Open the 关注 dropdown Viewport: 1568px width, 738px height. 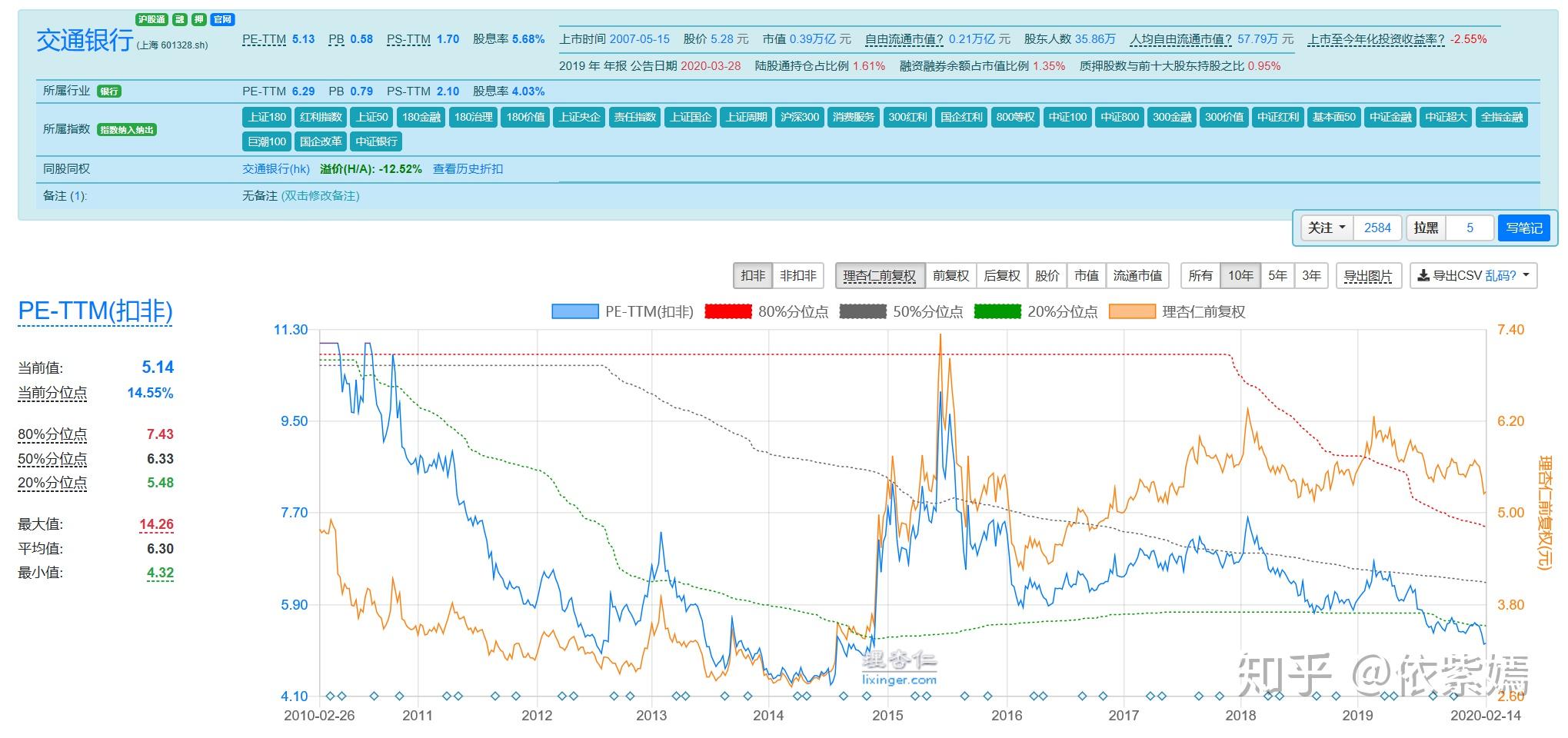(1327, 228)
